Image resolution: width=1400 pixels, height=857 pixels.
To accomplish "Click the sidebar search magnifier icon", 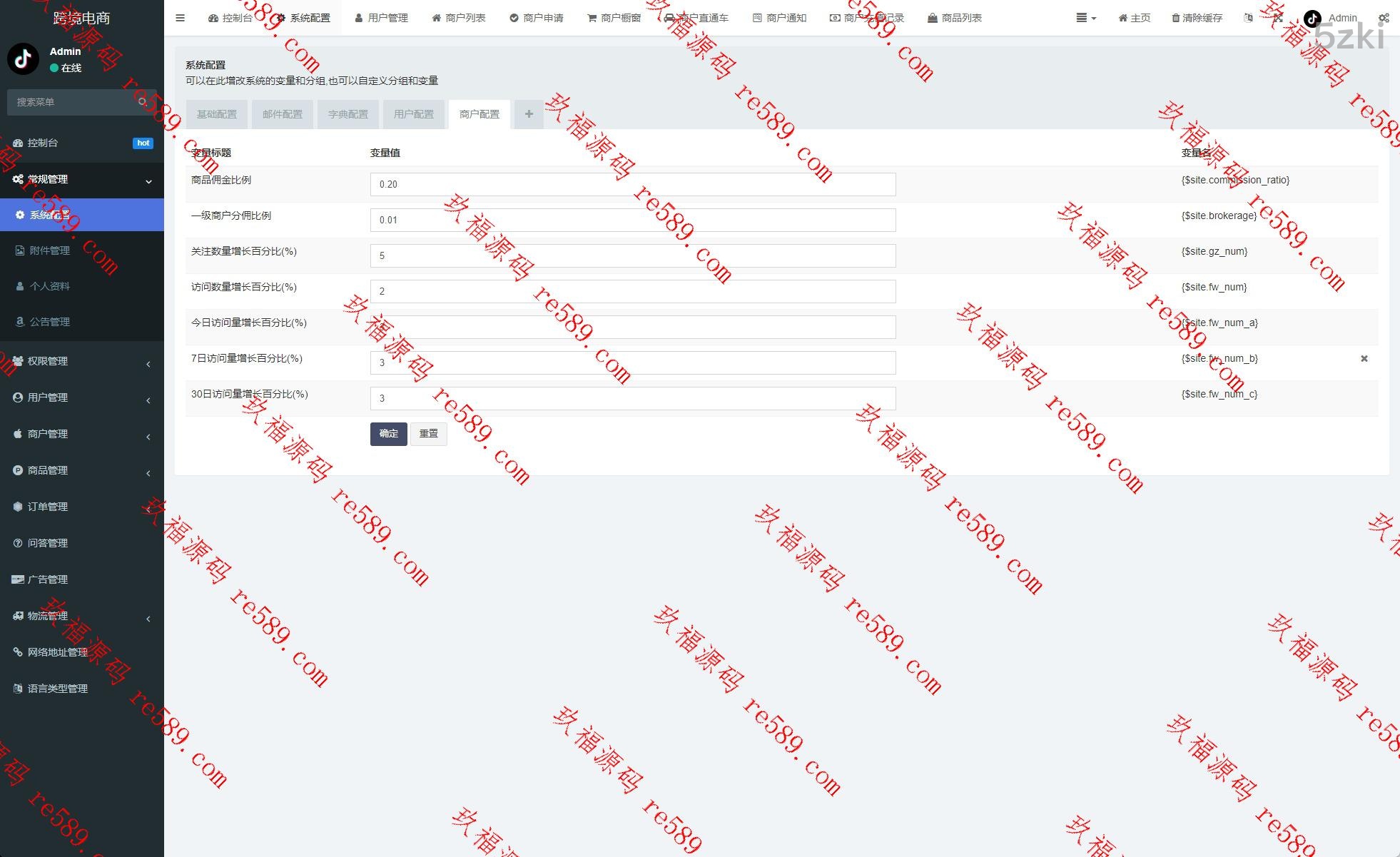I will tap(142, 102).
